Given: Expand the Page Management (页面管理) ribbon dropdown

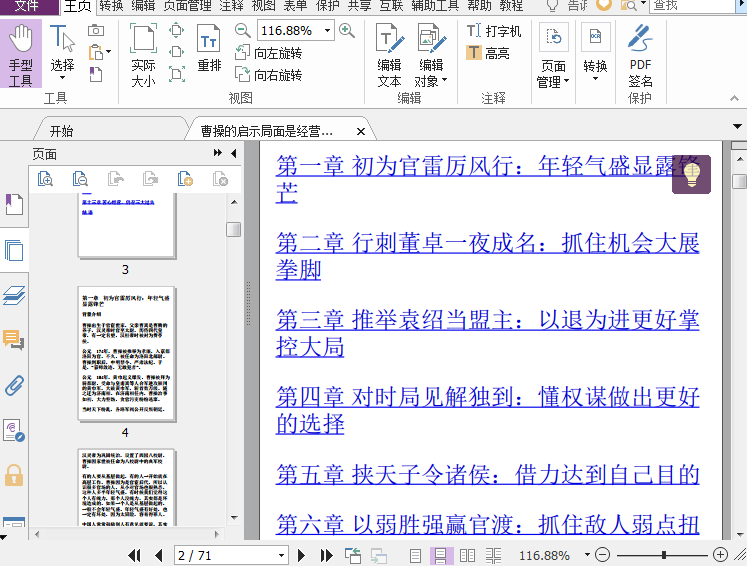Looking at the screenshot, I should pos(566,81).
